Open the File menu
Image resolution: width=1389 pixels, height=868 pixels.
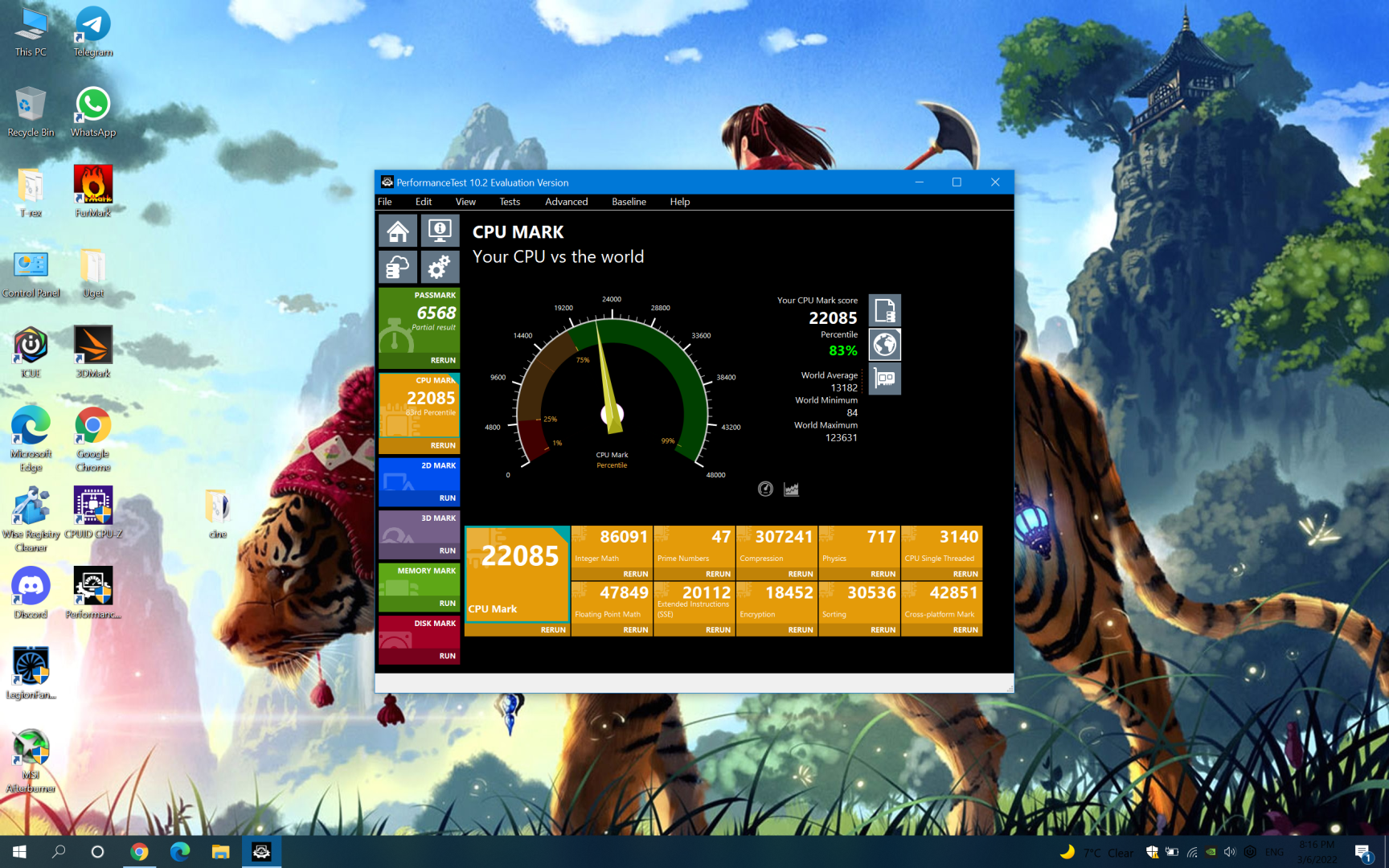point(385,202)
